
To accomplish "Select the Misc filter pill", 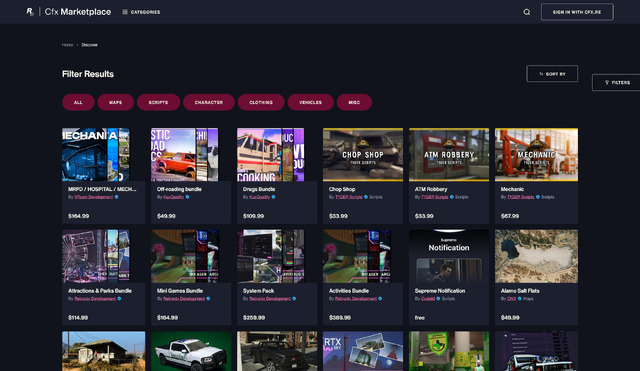I will pos(354,102).
